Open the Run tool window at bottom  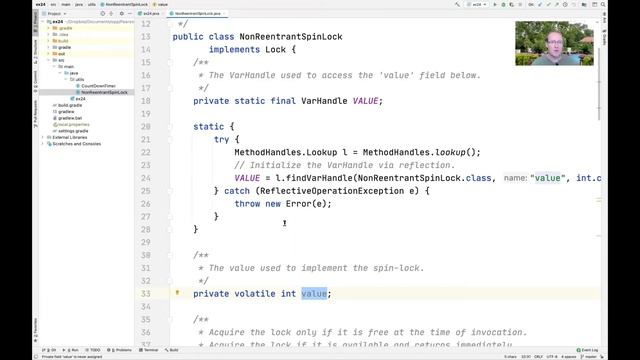click(70, 350)
